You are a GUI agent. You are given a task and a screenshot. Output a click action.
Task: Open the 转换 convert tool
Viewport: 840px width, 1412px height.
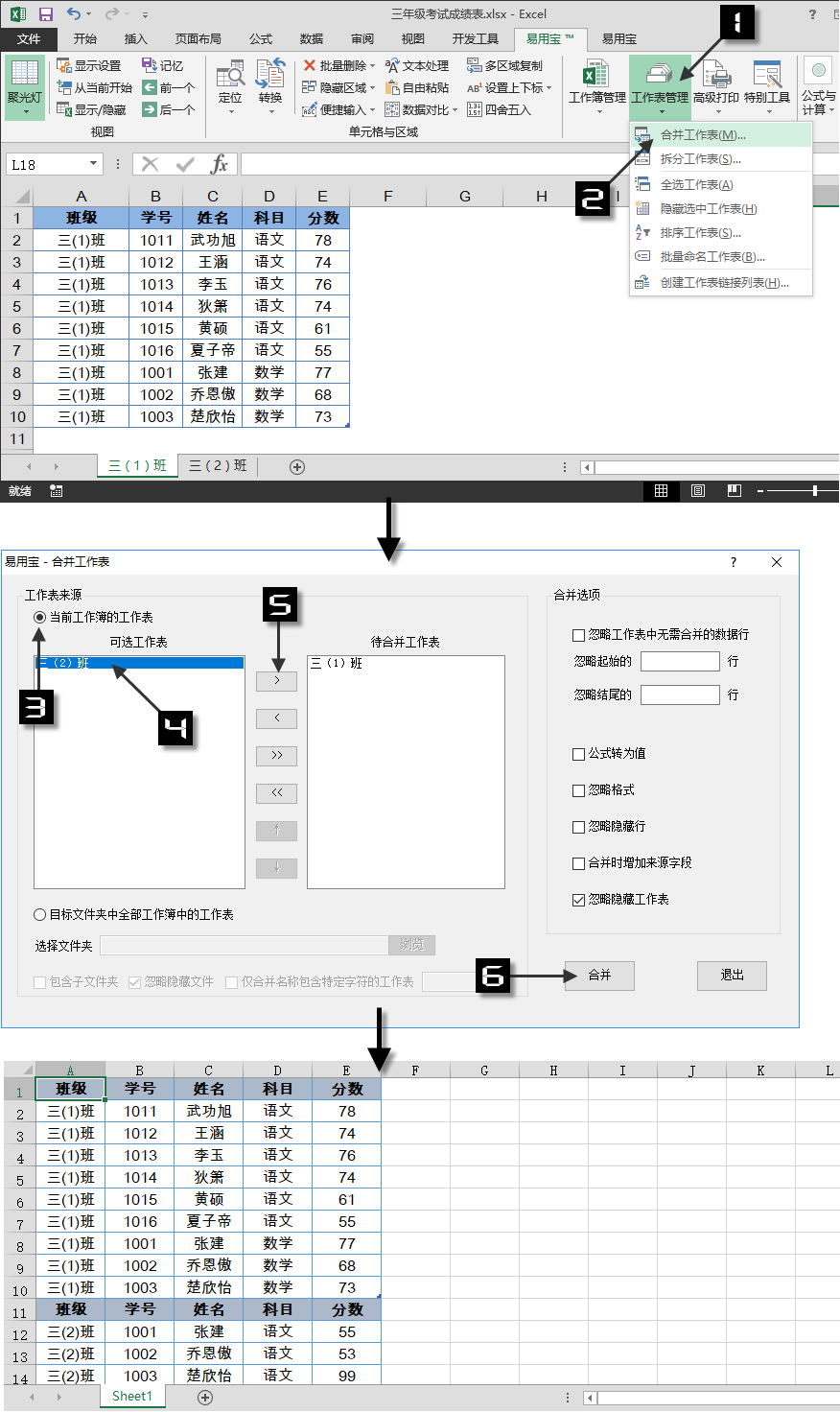(x=270, y=86)
